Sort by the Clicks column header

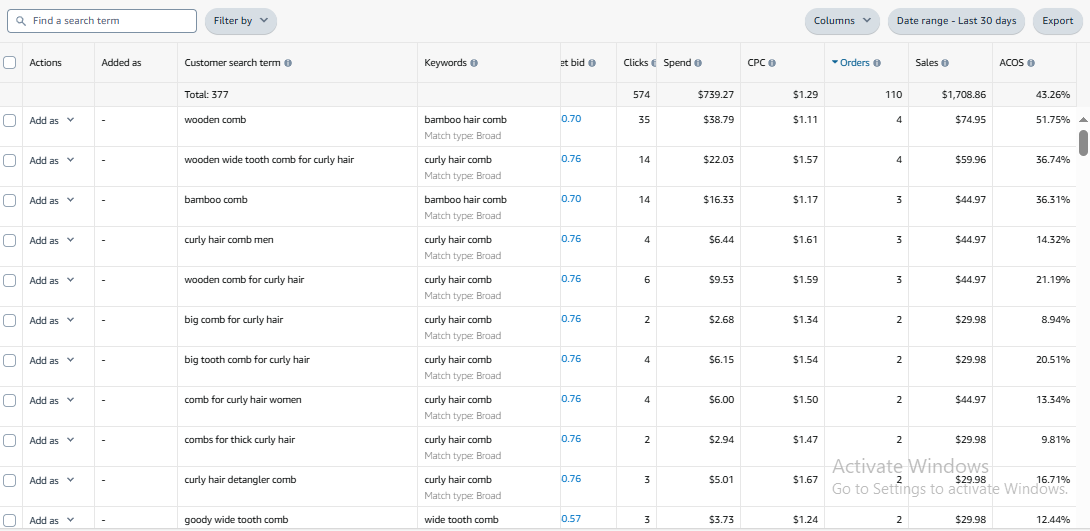pyautogui.click(x=636, y=63)
